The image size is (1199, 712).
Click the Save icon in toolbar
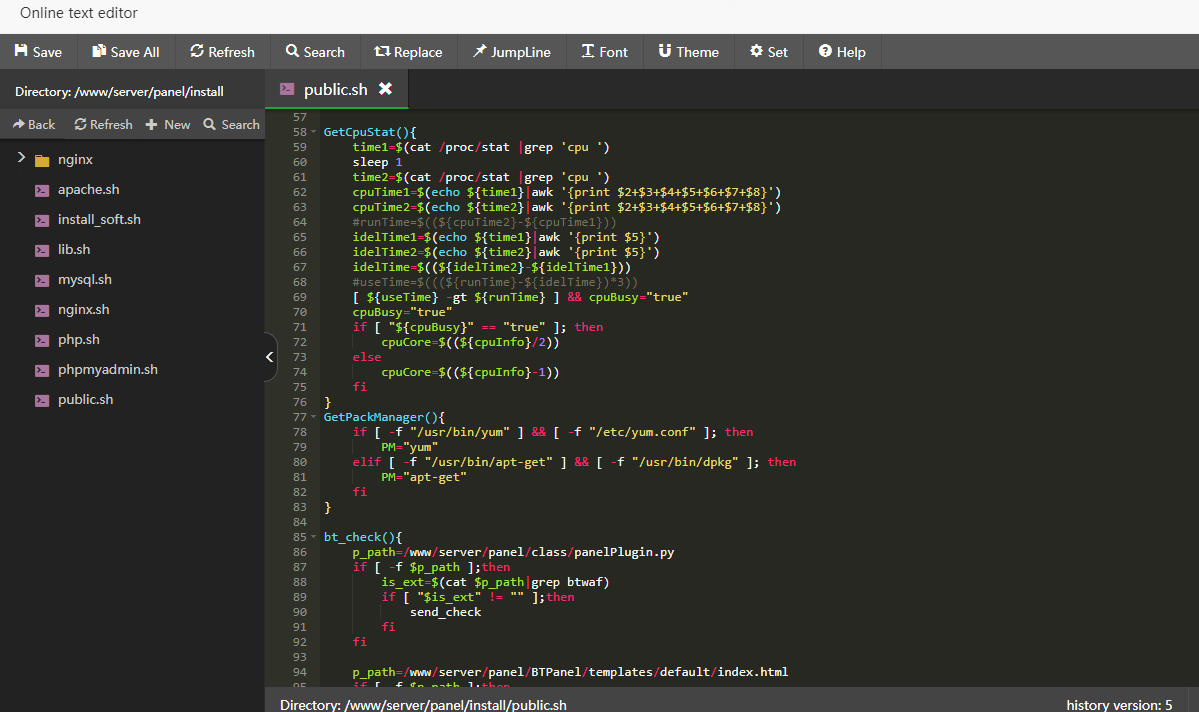[21, 51]
